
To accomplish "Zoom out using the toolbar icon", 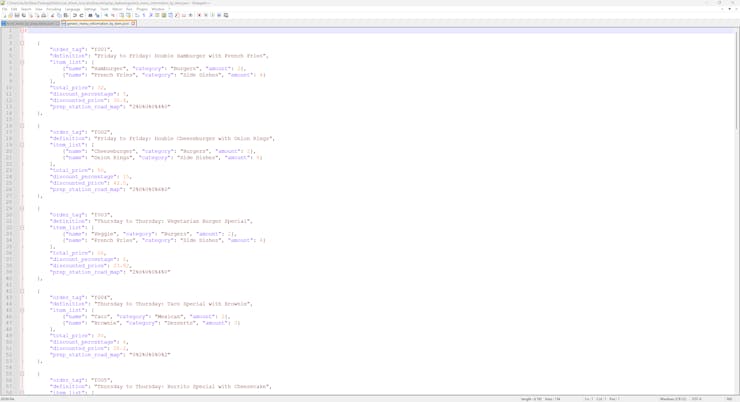I will pos(113,15).
